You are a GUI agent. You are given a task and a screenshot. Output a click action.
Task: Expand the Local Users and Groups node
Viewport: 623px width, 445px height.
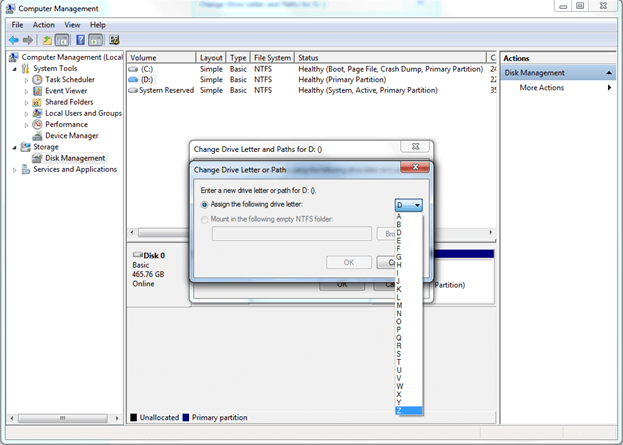coord(26,114)
